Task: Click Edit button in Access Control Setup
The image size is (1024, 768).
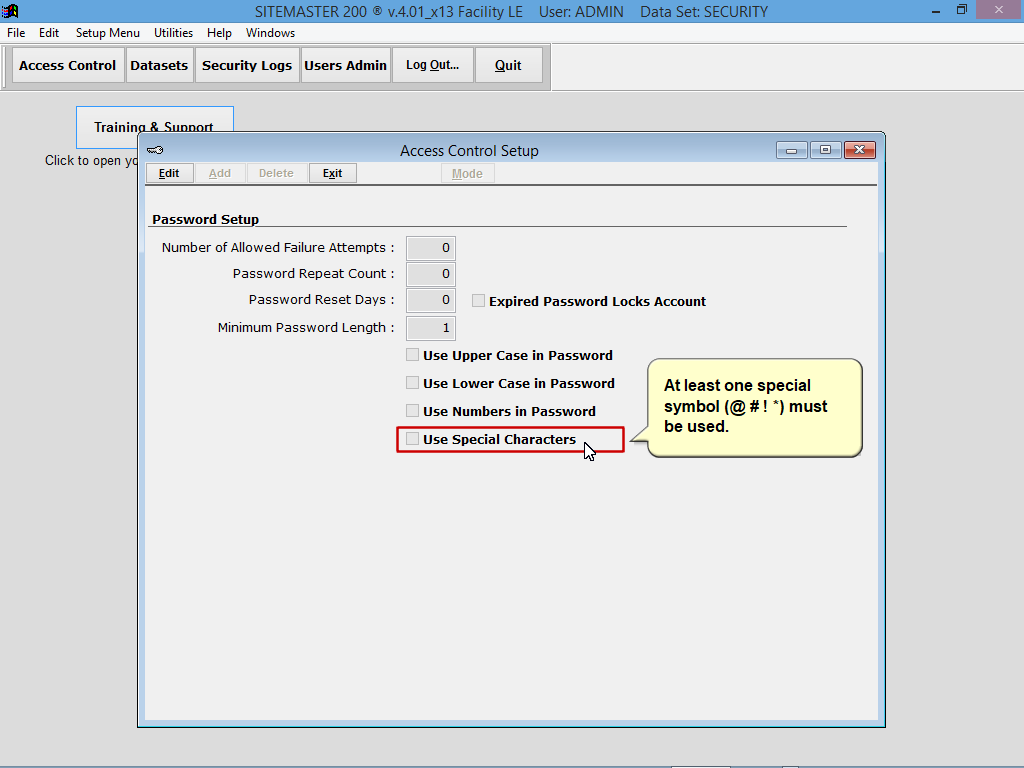Action: (x=169, y=173)
